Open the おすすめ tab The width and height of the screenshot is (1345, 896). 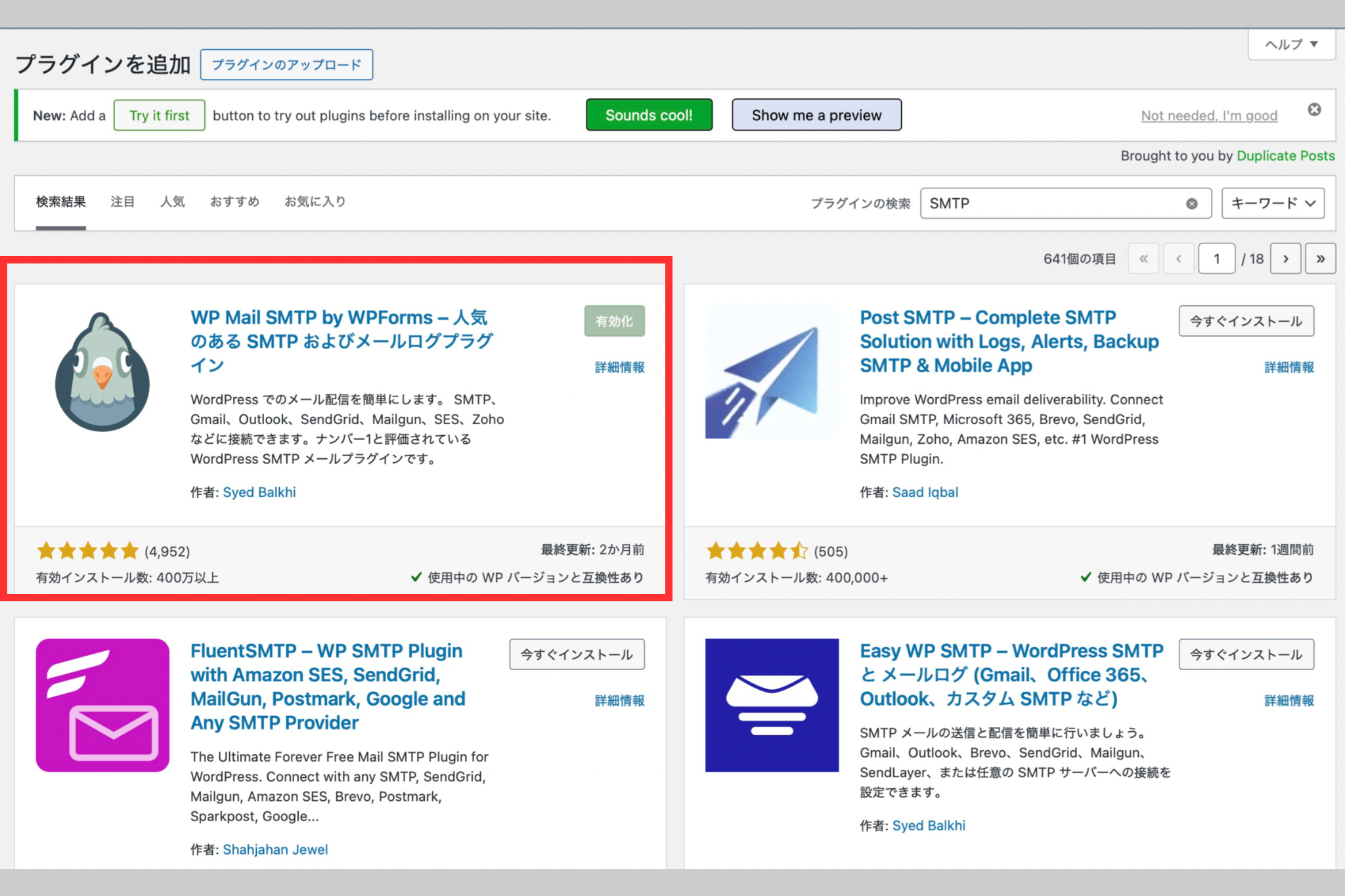tap(234, 202)
